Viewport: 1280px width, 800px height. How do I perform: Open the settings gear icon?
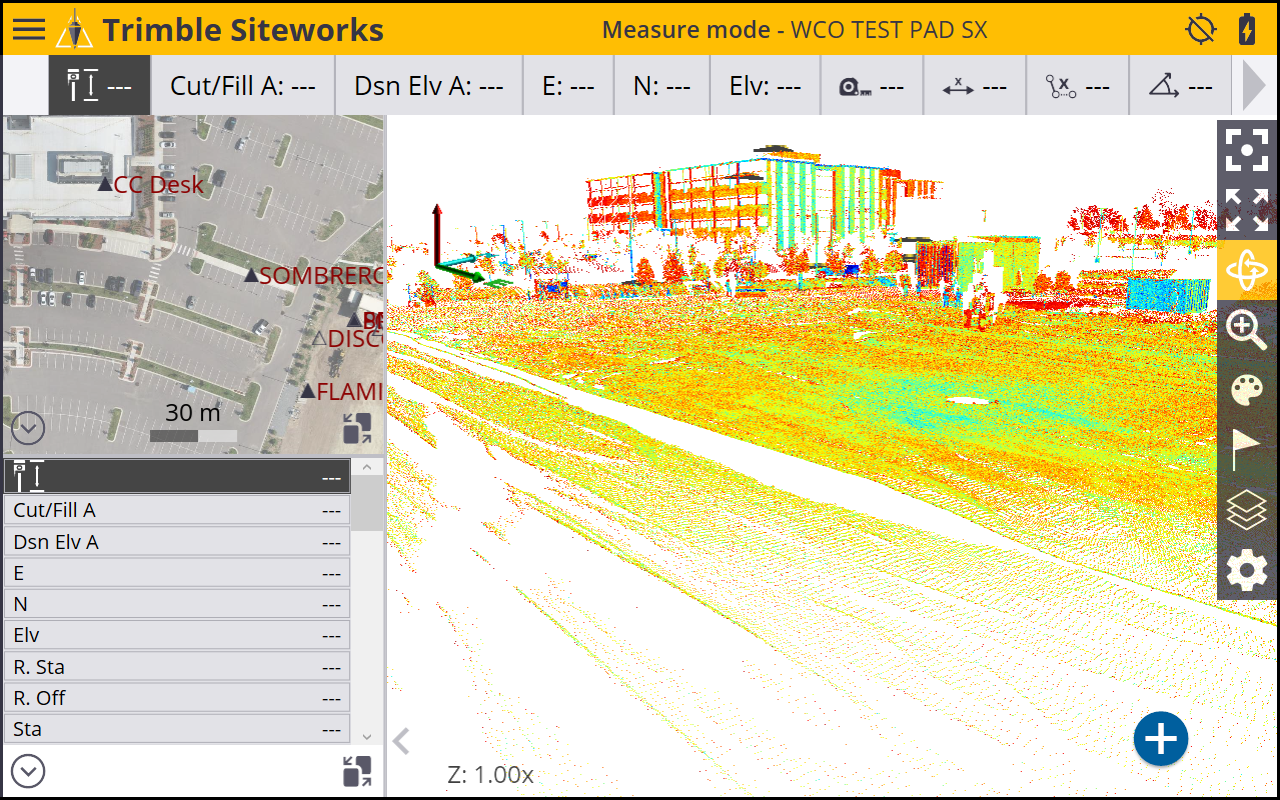click(x=1247, y=571)
